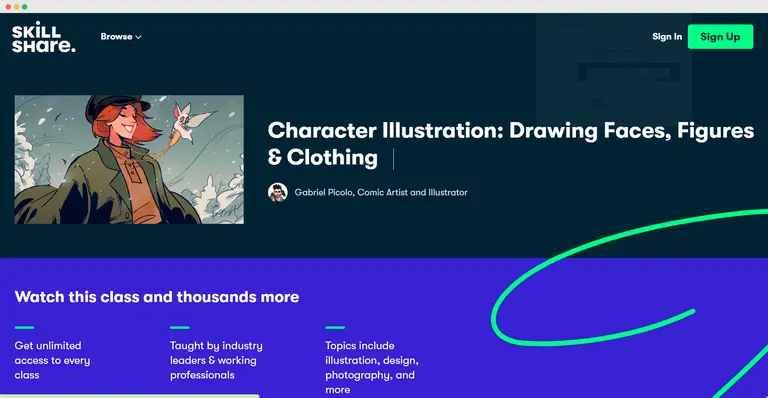Click the 'Taught by industry leaders' text

(x=216, y=360)
